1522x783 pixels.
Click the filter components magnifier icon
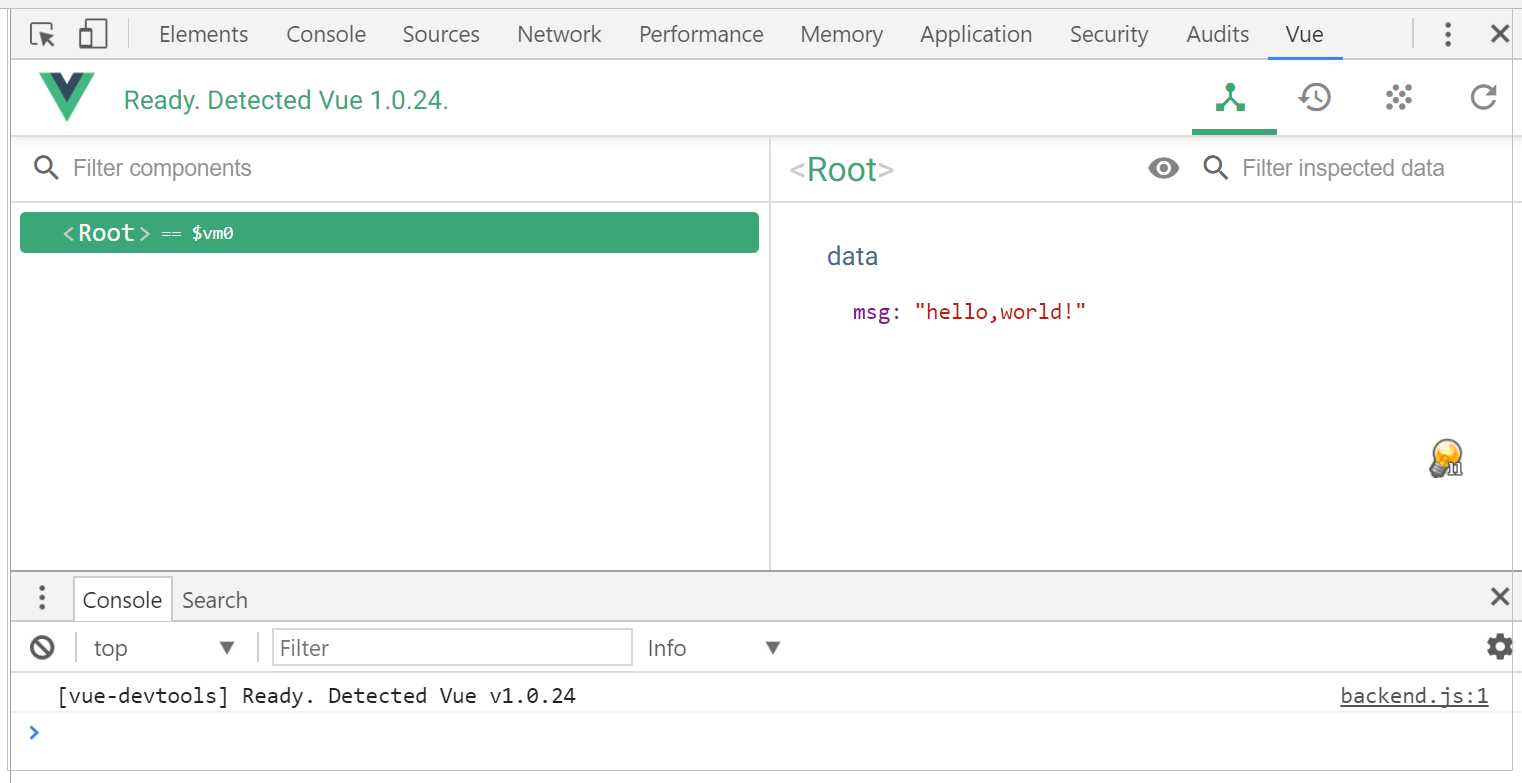pos(46,167)
